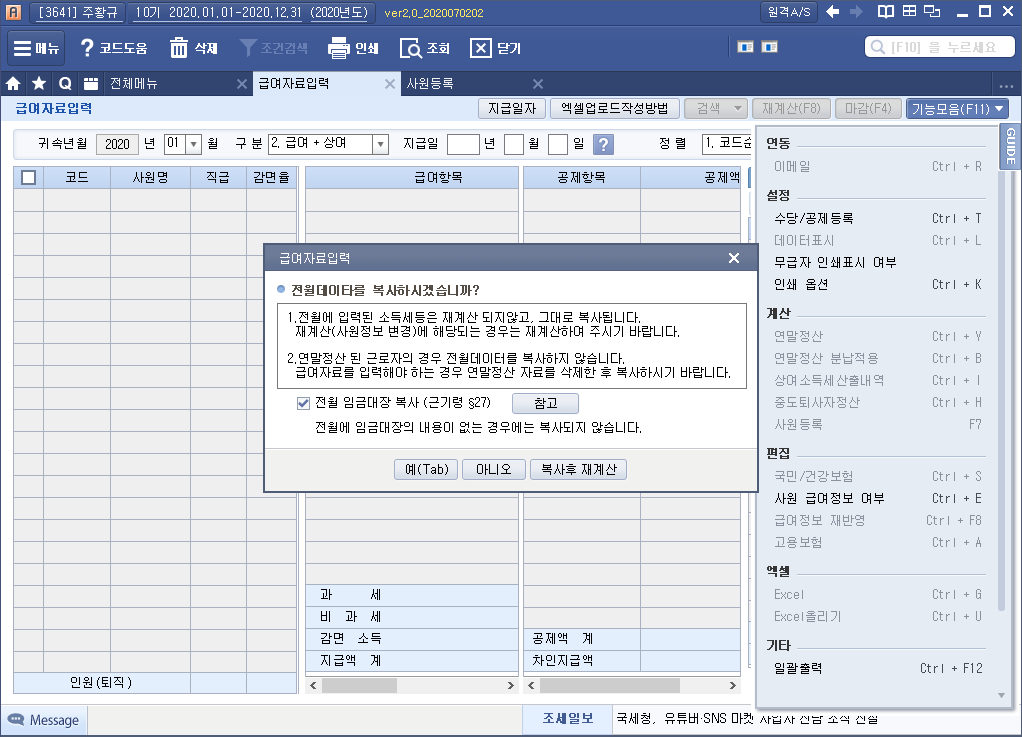Click the 삭제 trash toolbar button
Screen dimensions: 1022x737
point(194,48)
